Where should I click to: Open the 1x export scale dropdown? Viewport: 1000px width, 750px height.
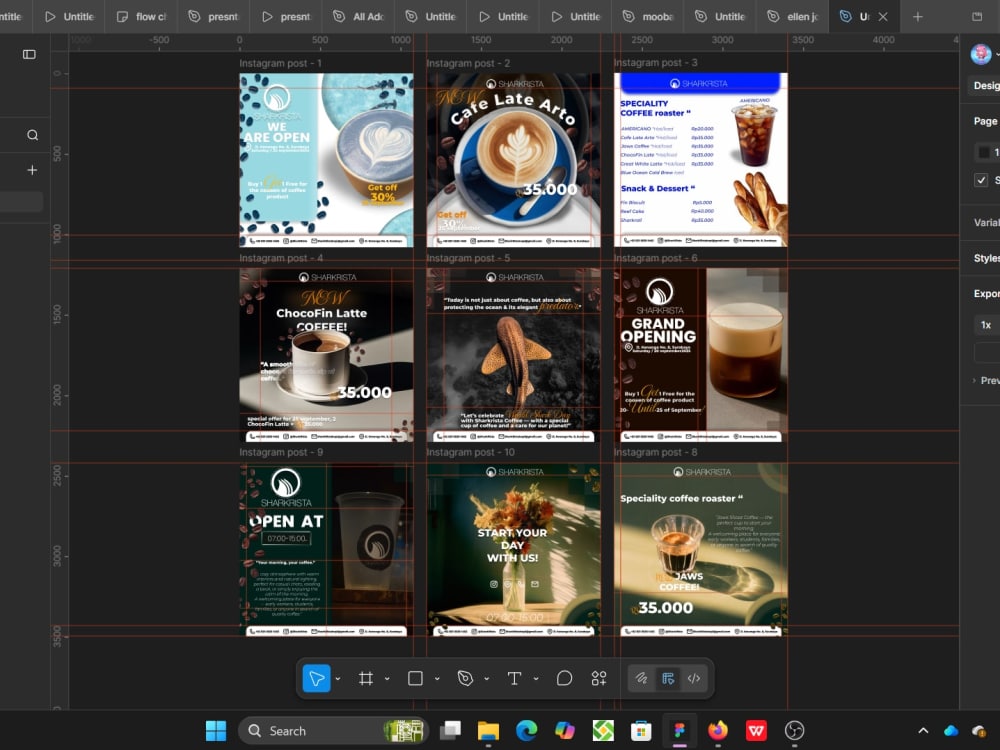987,325
